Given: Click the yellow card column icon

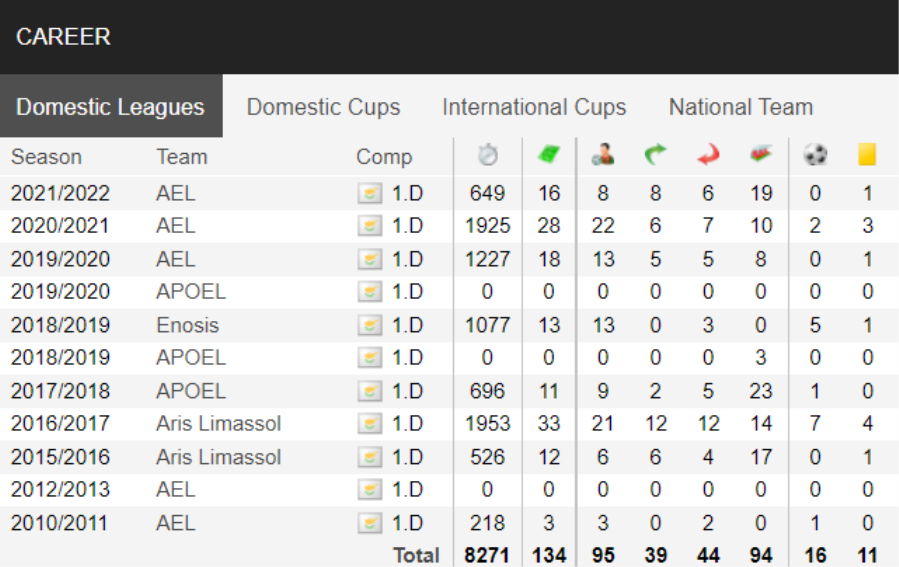Looking at the screenshot, I should pos(867,155).
